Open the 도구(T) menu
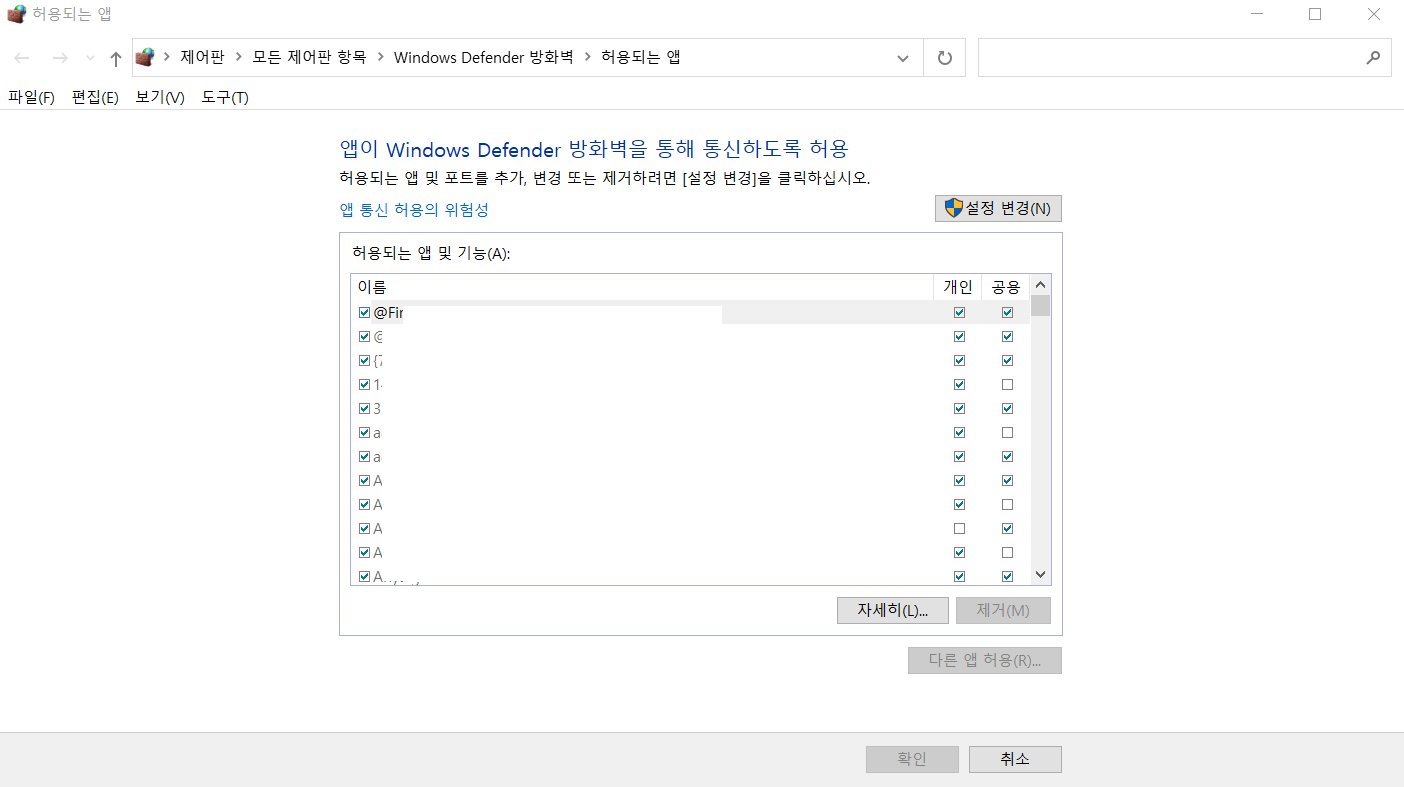Viewport: 1404px width, 787px height. 225,97
